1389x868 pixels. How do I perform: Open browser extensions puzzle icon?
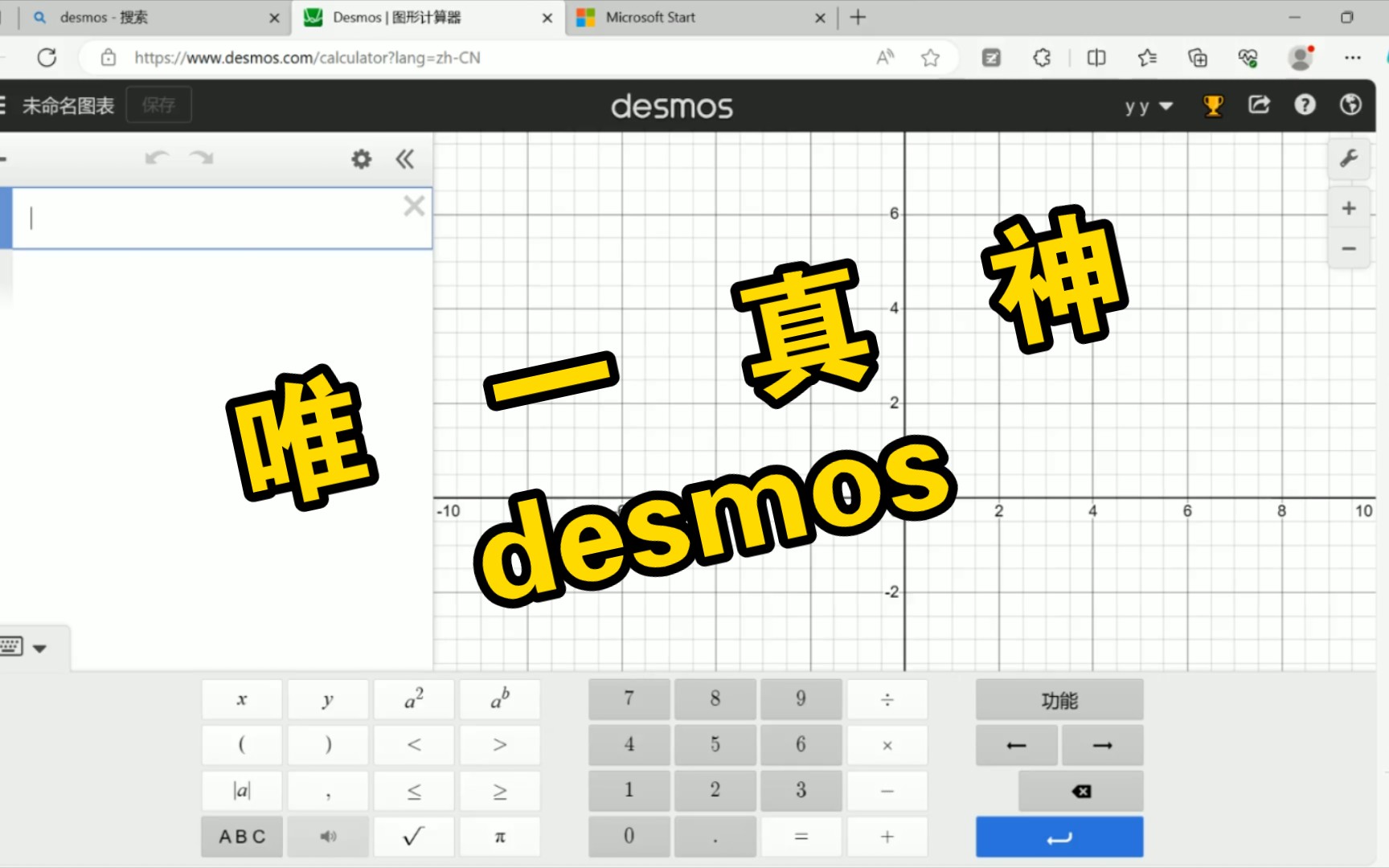pos(1042,58)
